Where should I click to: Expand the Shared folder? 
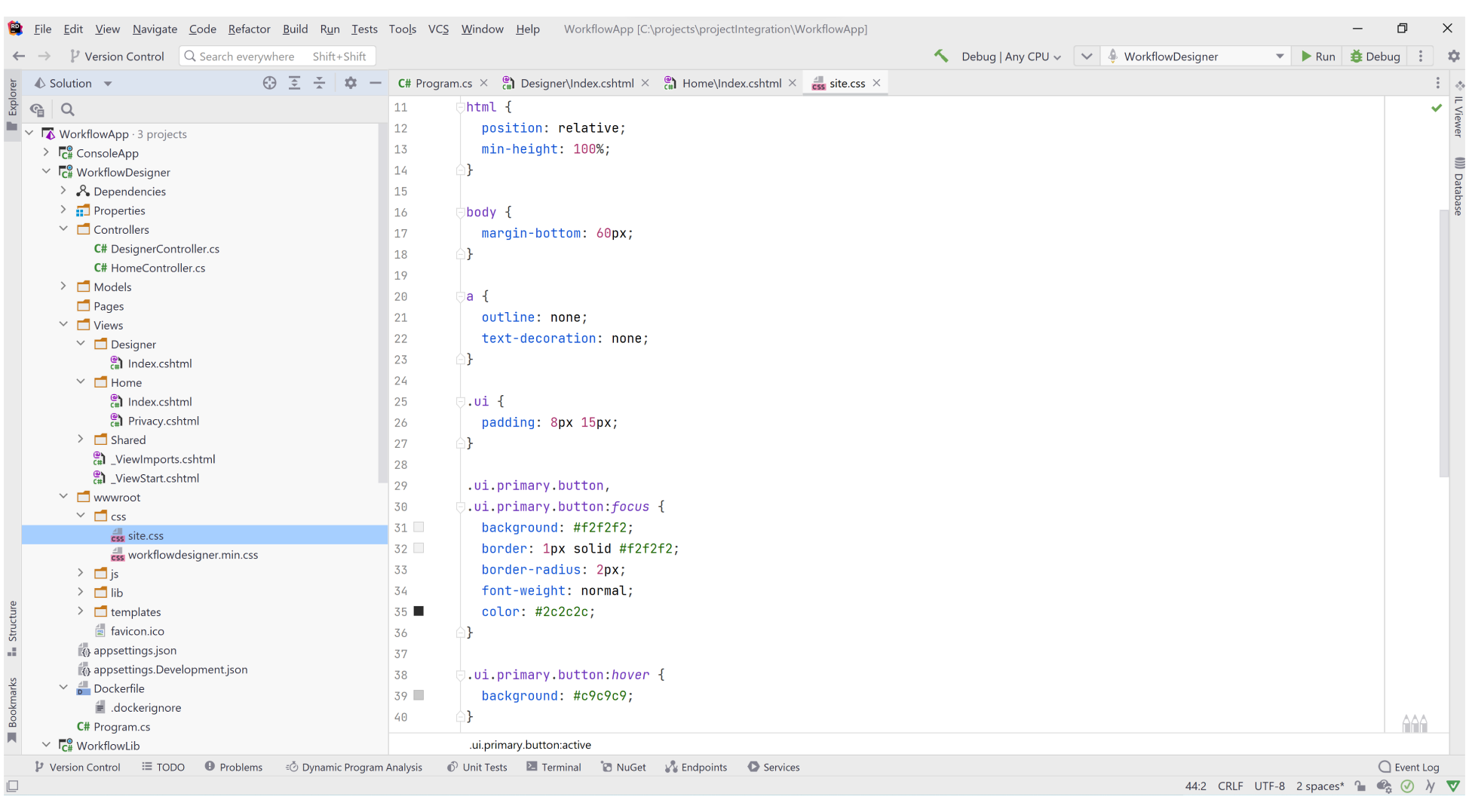click(81, 439)
